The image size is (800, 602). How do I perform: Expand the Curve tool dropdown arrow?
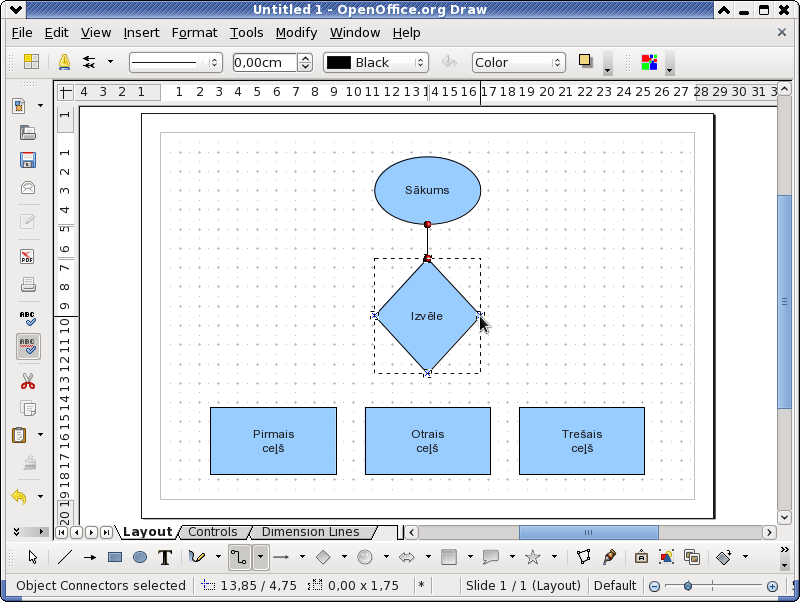tap(218, 557)
